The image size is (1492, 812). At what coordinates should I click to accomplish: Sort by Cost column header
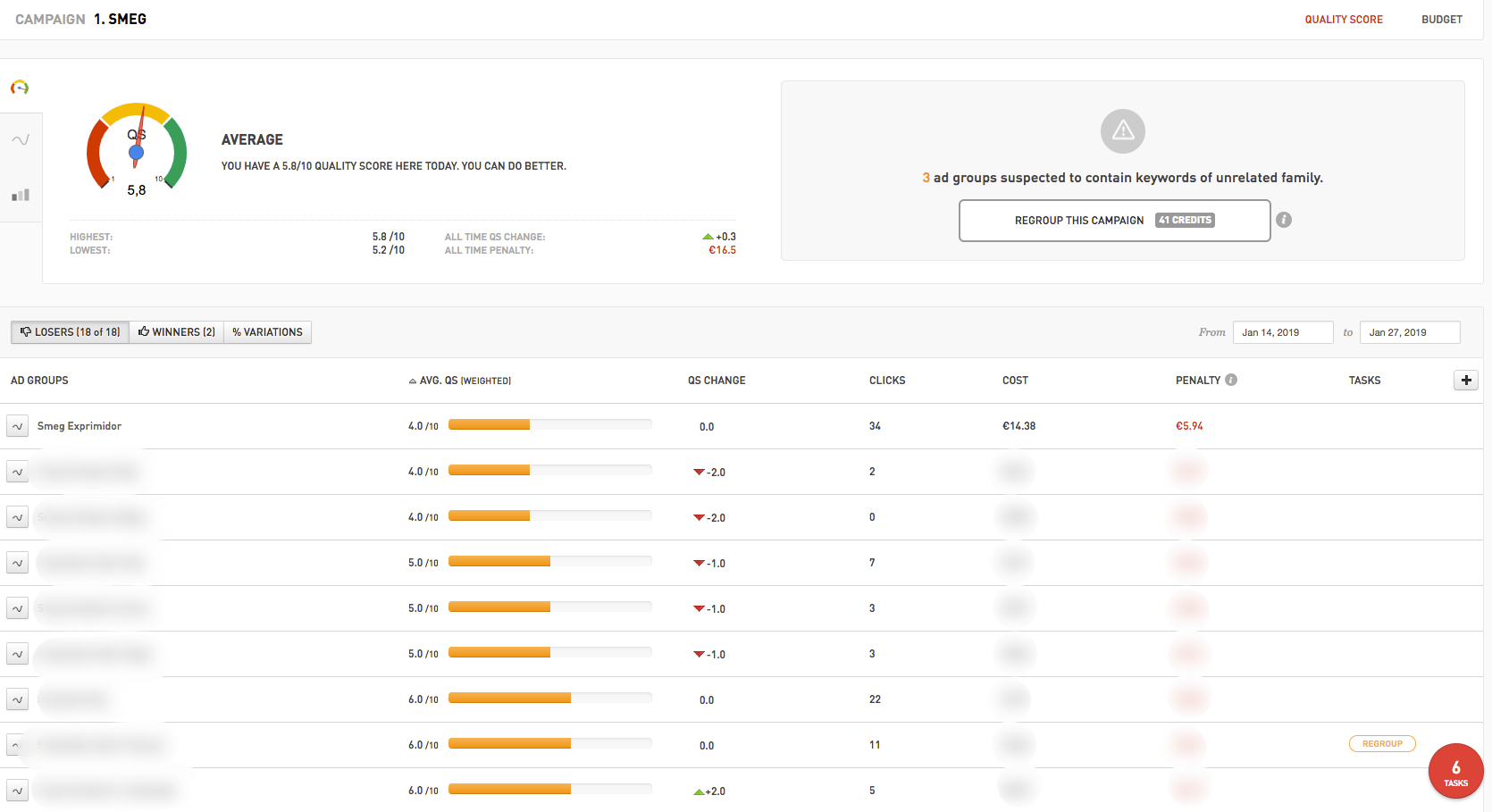tap(1015, 381)
